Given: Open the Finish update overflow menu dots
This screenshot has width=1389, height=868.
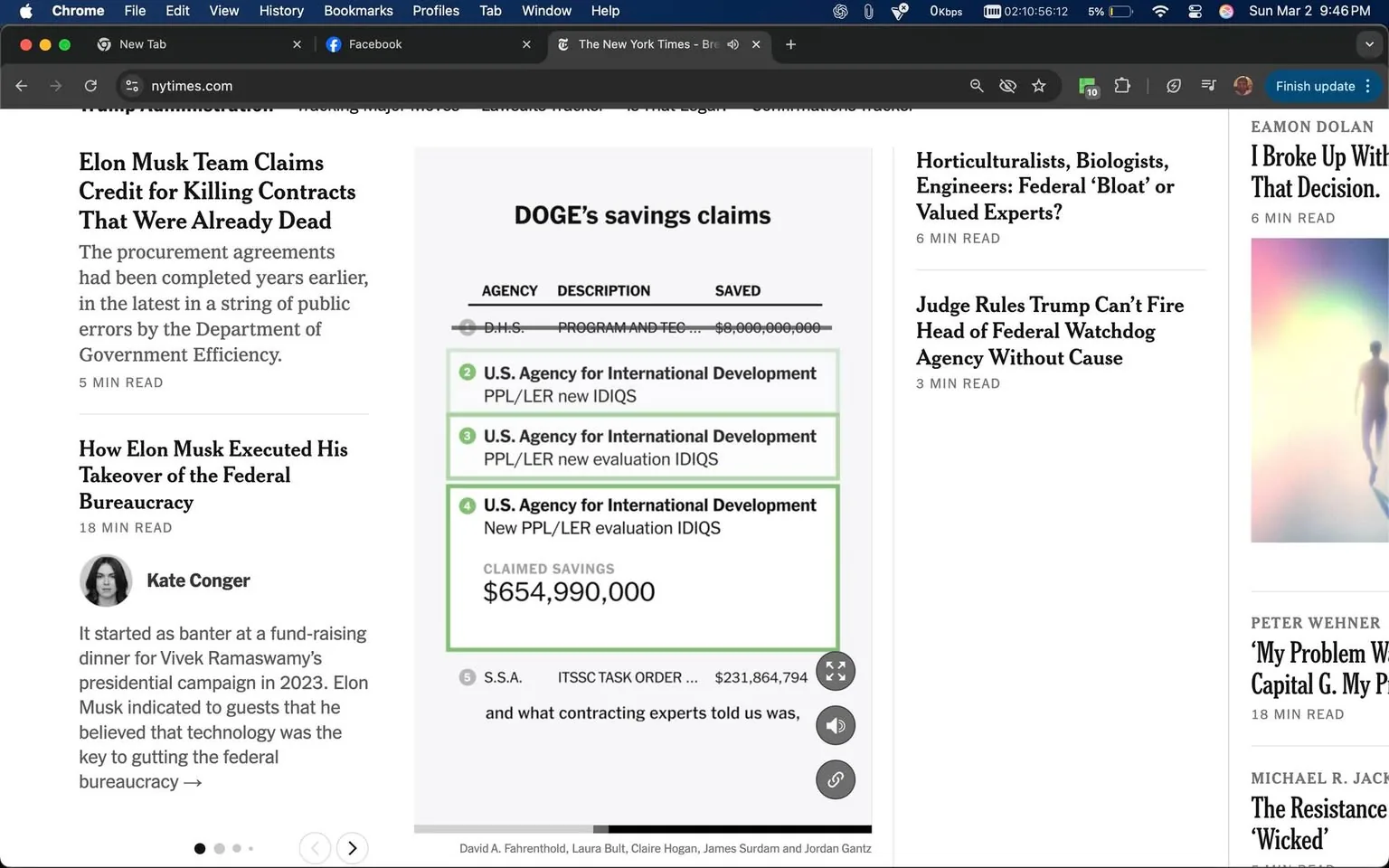Looking at the screenshot, I should click(1367, 85).
